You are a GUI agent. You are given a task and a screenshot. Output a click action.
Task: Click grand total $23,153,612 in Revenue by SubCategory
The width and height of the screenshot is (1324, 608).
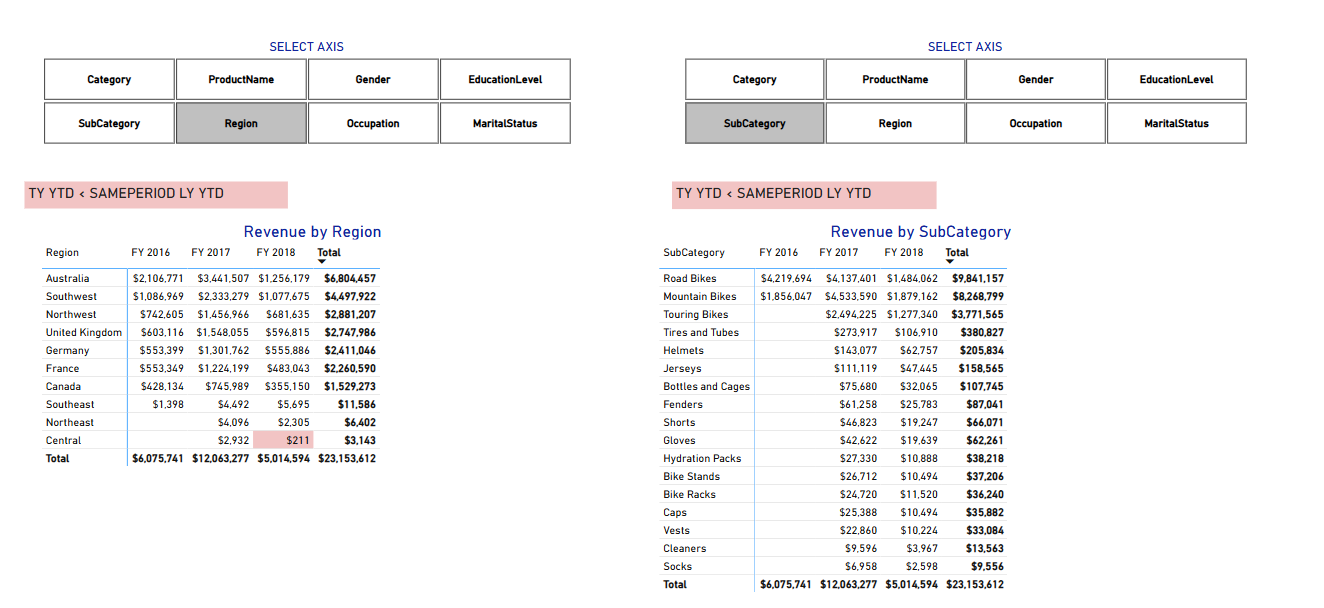[975, 584]
